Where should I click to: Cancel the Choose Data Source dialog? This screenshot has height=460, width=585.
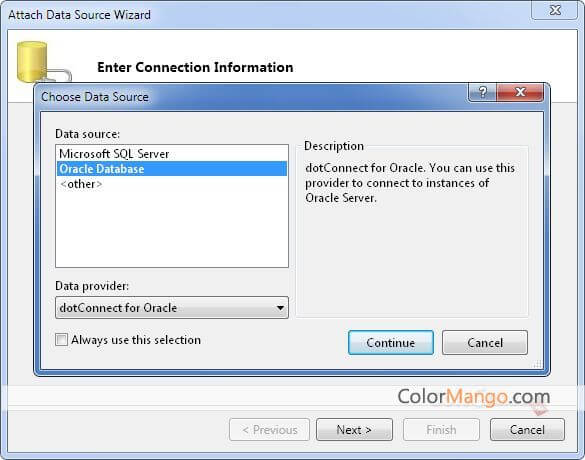pyautogui.click(x=485, y=342)
